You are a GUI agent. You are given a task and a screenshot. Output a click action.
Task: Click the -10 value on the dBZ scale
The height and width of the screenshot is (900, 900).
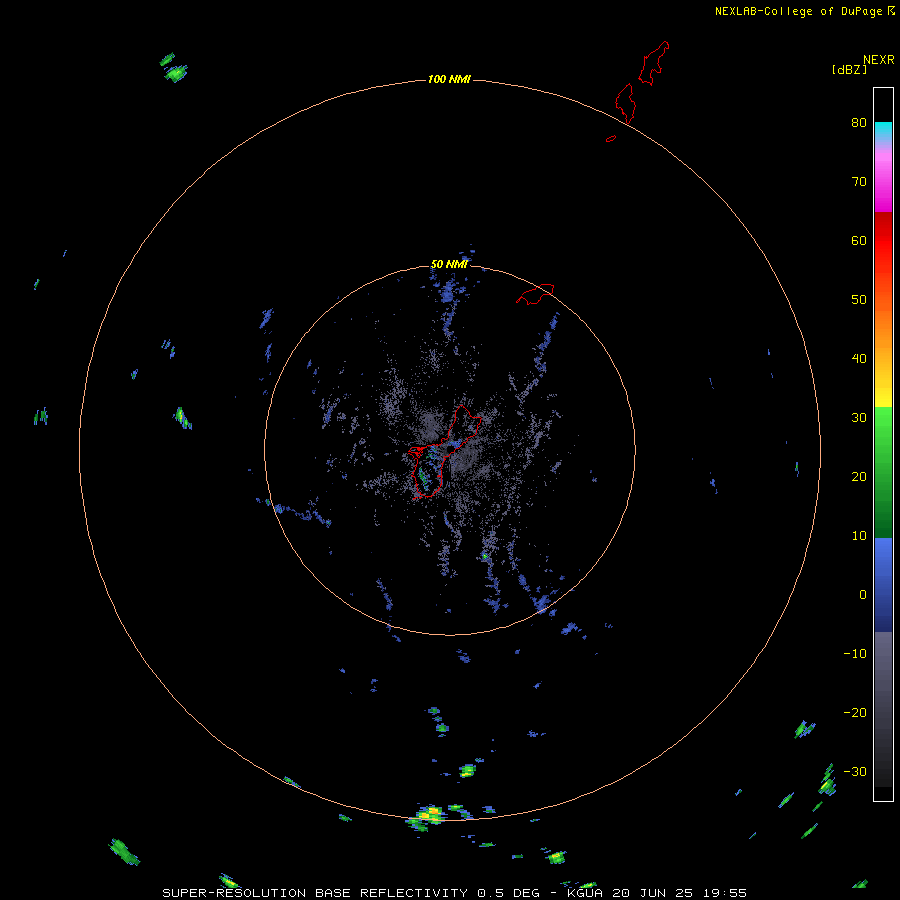[855, 654]
